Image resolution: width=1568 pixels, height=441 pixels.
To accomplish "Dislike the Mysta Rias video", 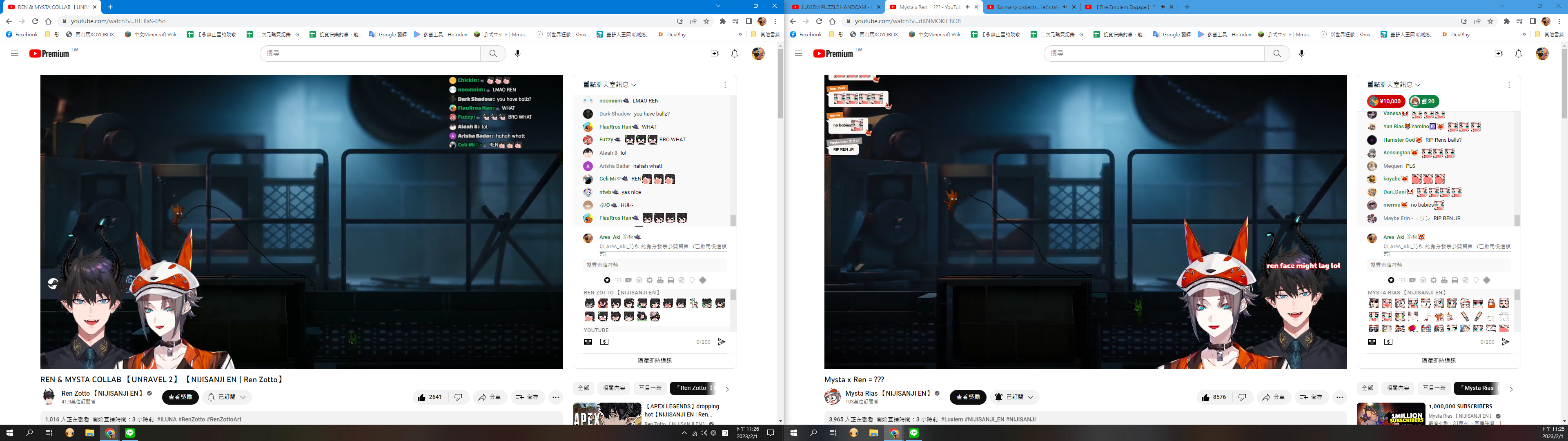I will click(1242, 397).
